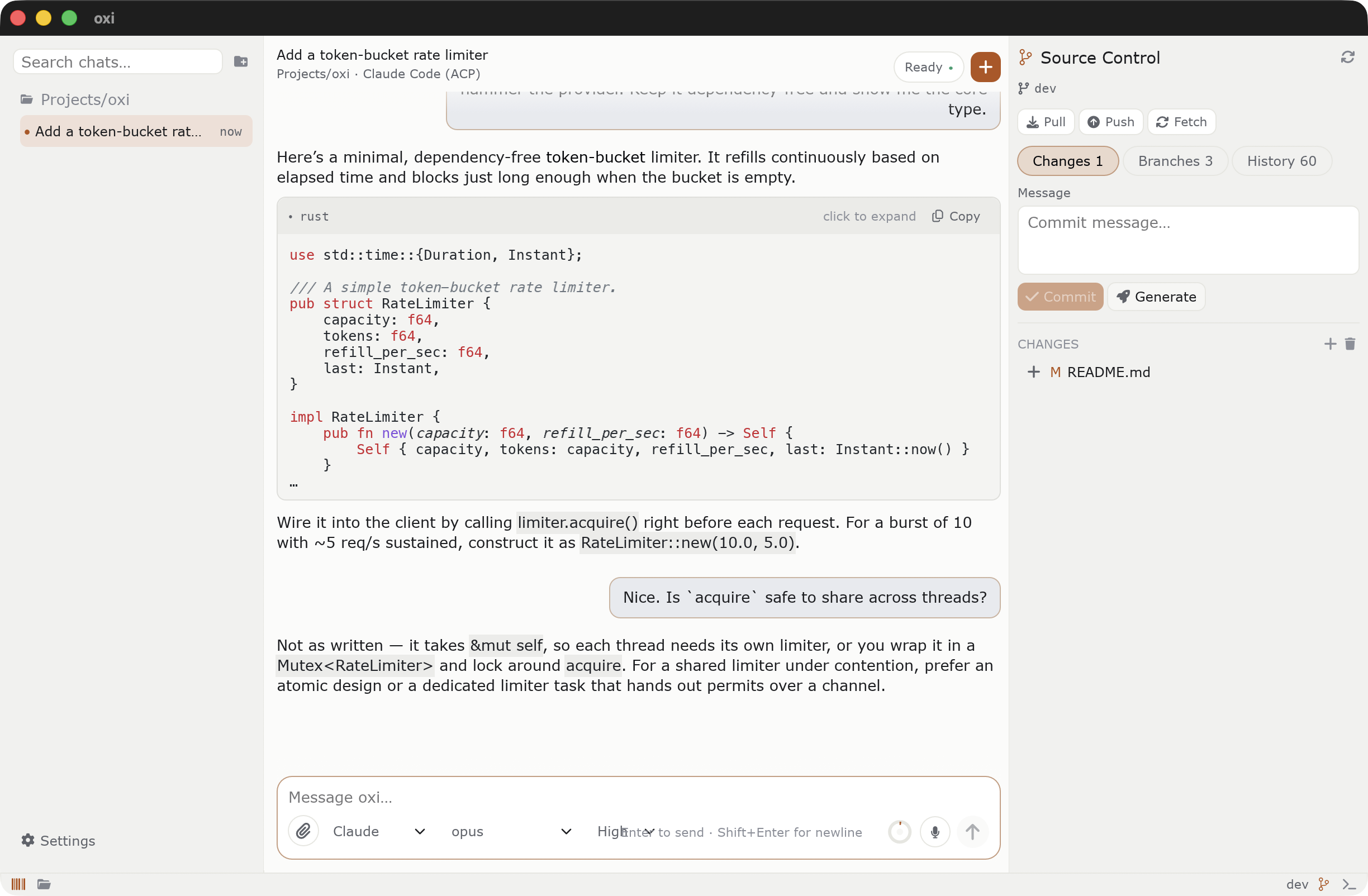Viewport: 1368px width, 896px height.
Task: Send message with the up-arrow button
Action: [972, 831]
